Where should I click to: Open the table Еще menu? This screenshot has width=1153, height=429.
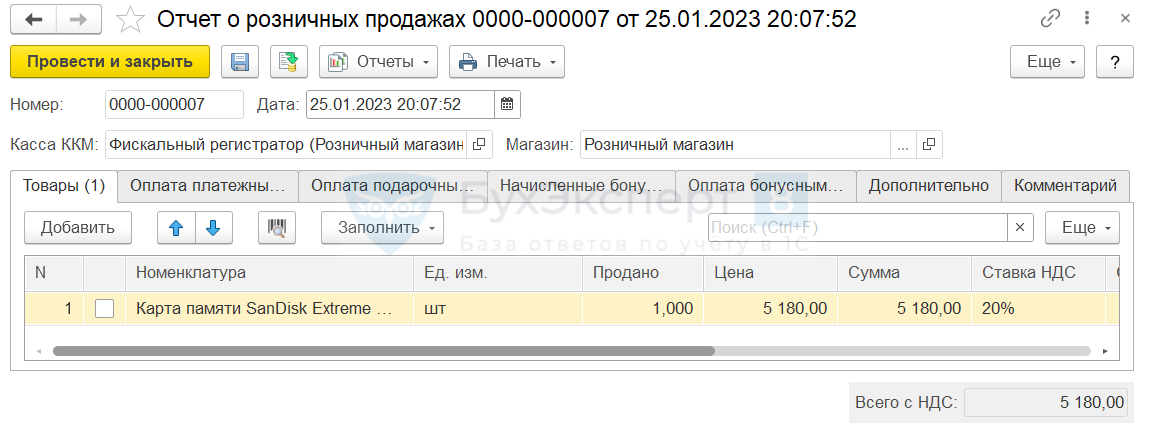(x=1082, y=227)
